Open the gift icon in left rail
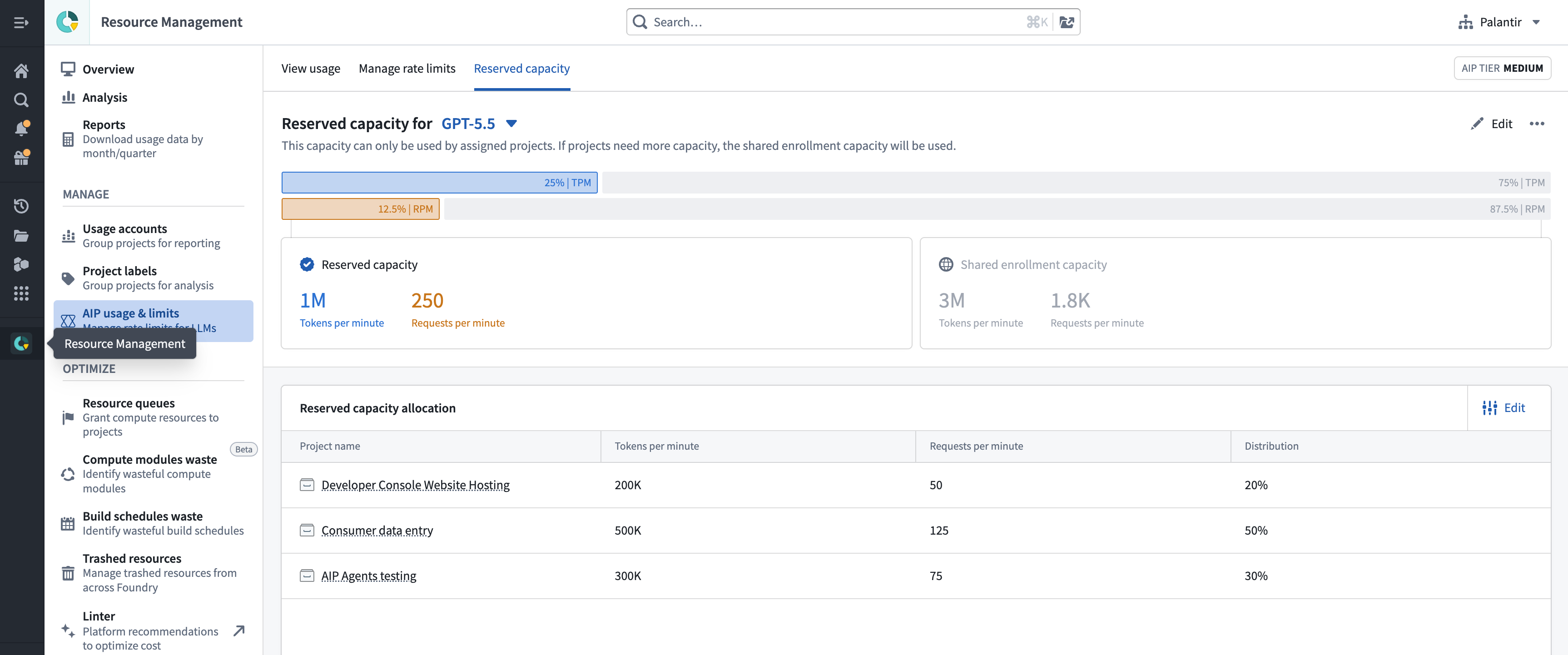1568x655 pixels. click(x=21, y=158)
